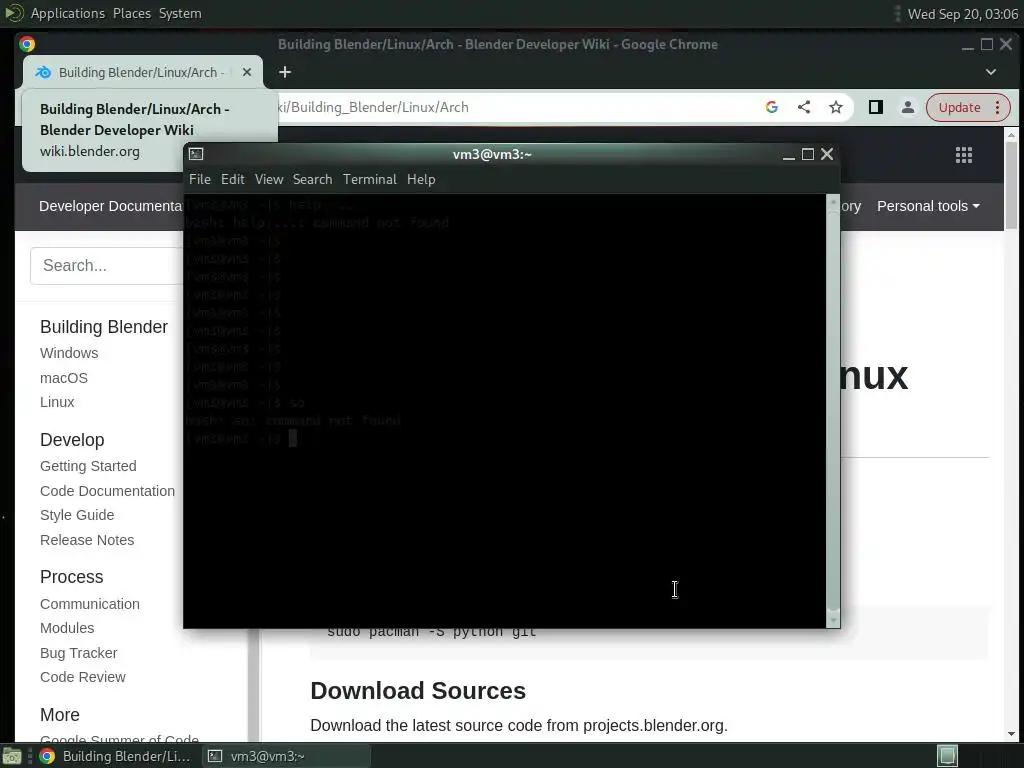The width and height of the screenshot is (1024, 768).
Task: Click the Update button in Chrome
Action: 959,107
